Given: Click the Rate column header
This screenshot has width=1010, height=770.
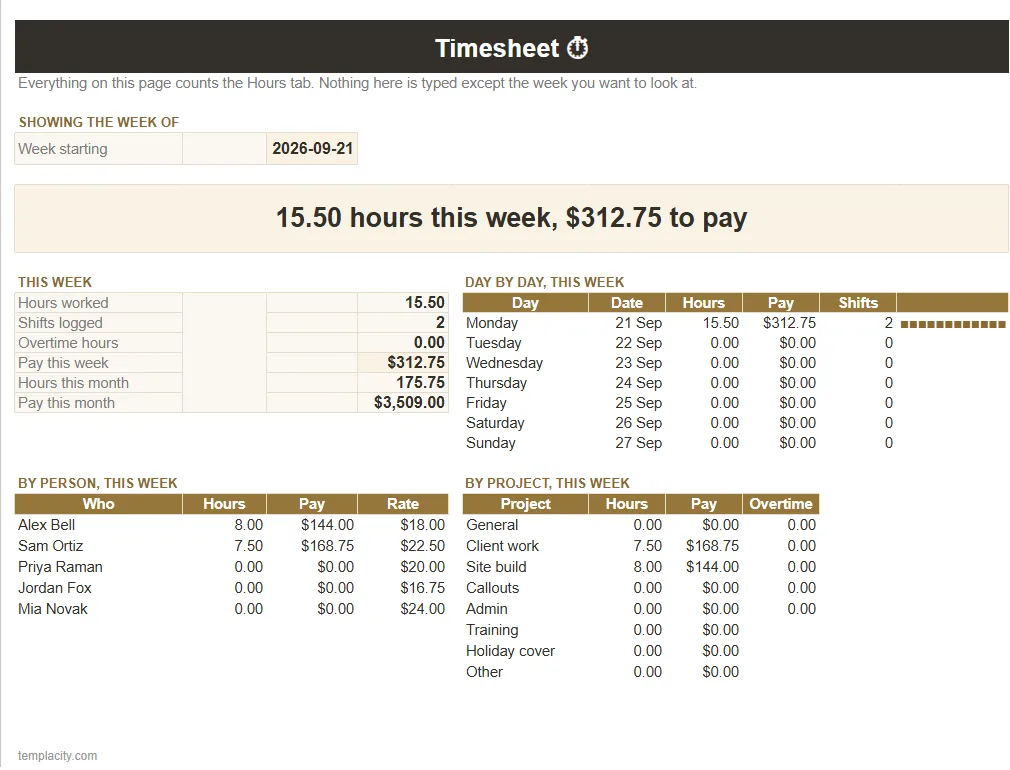Looking at the screenshot, I should (x=403, y=504).
